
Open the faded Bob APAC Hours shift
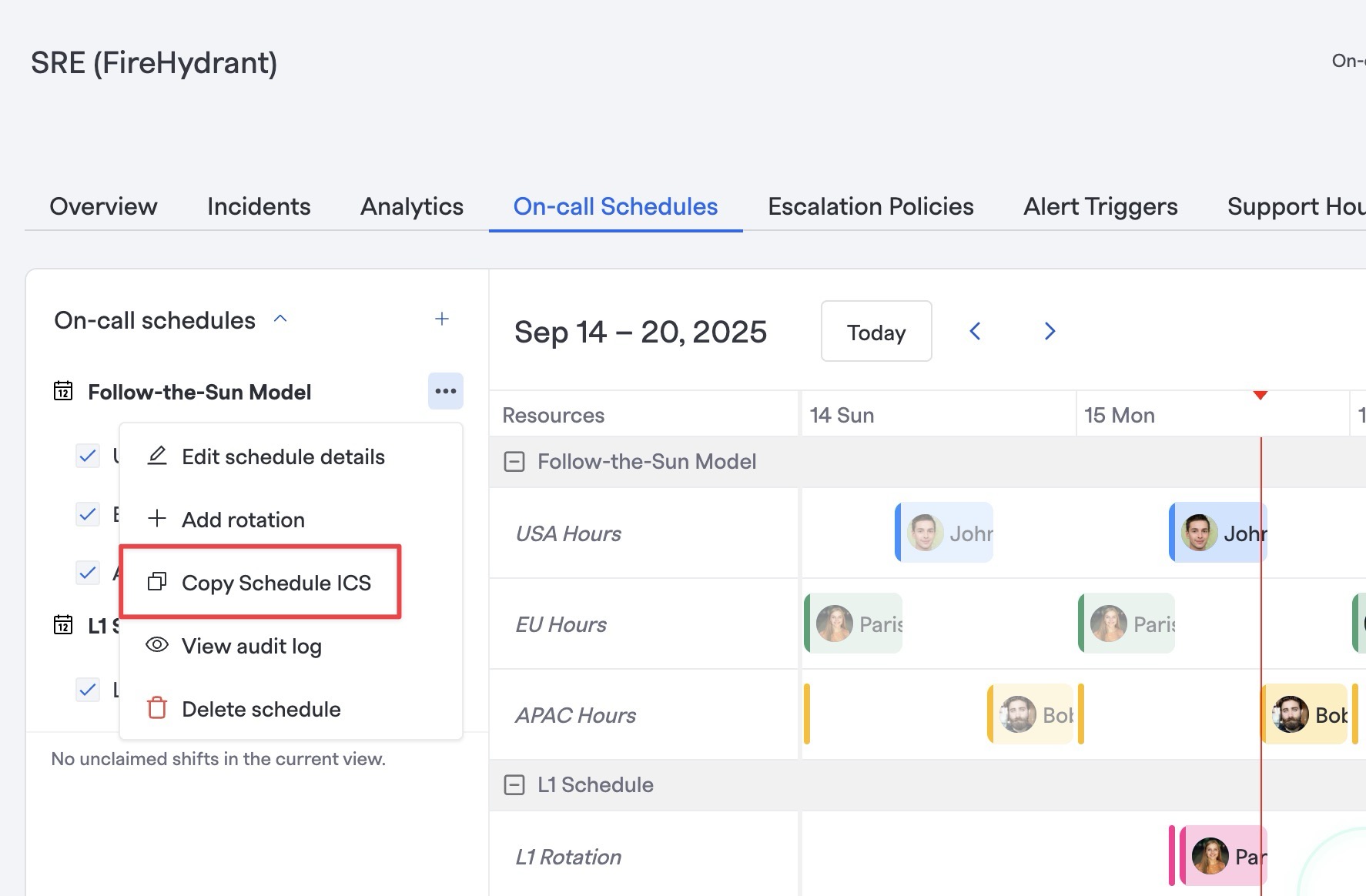[1030, 714]
